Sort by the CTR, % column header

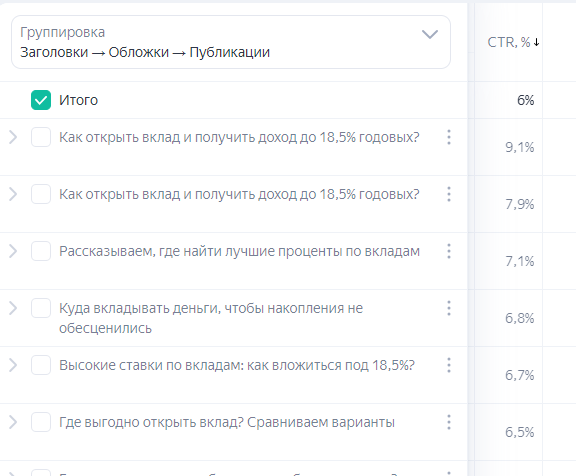tap(513, 42)
